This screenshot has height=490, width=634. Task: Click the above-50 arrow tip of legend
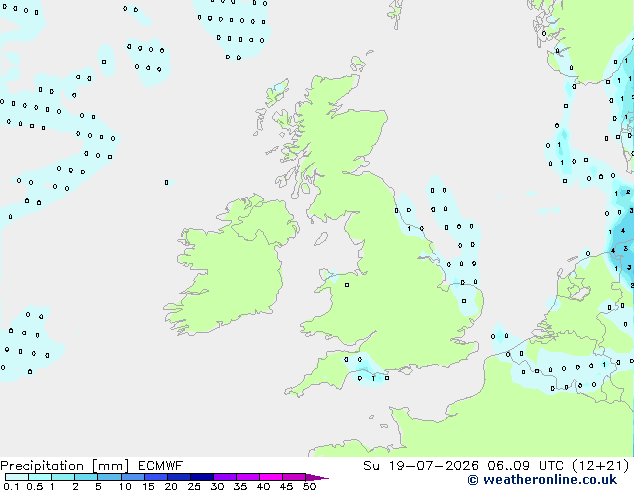(x=317, y=477)
